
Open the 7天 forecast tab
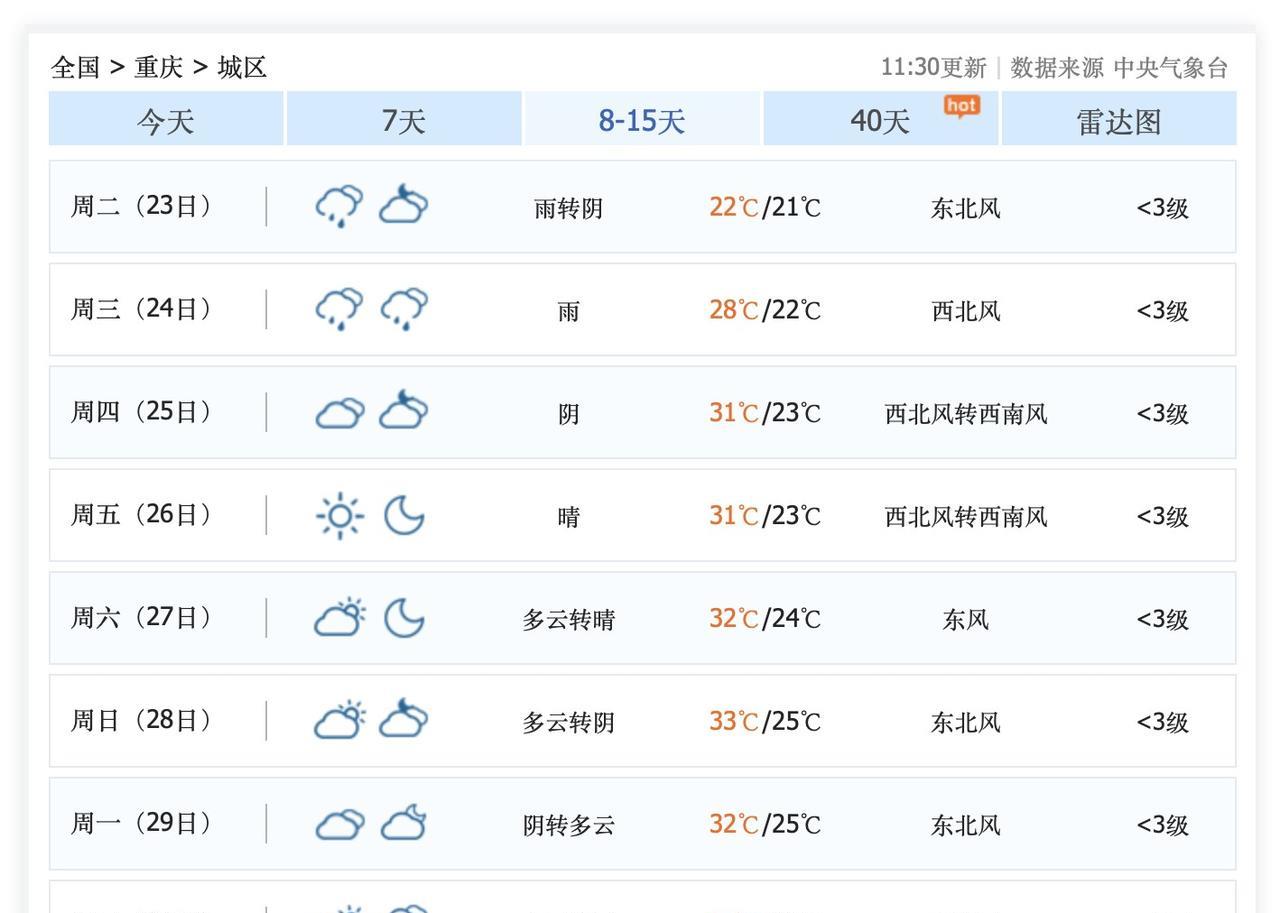(404, 121)
